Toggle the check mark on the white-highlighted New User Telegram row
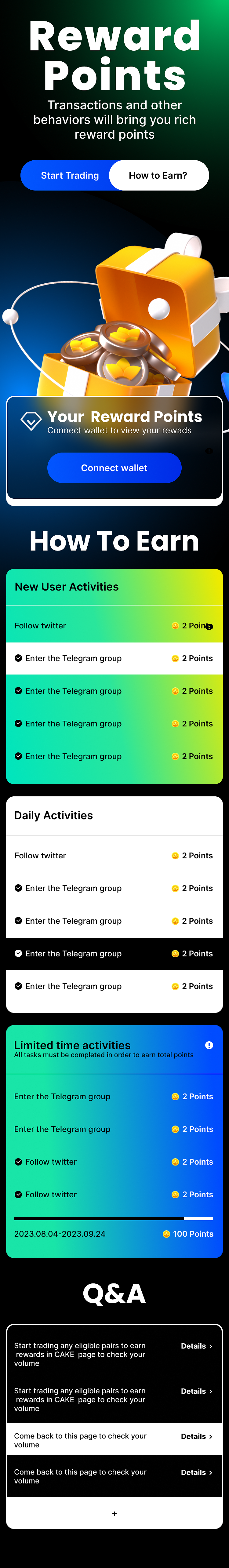 (x=18, y=658)
